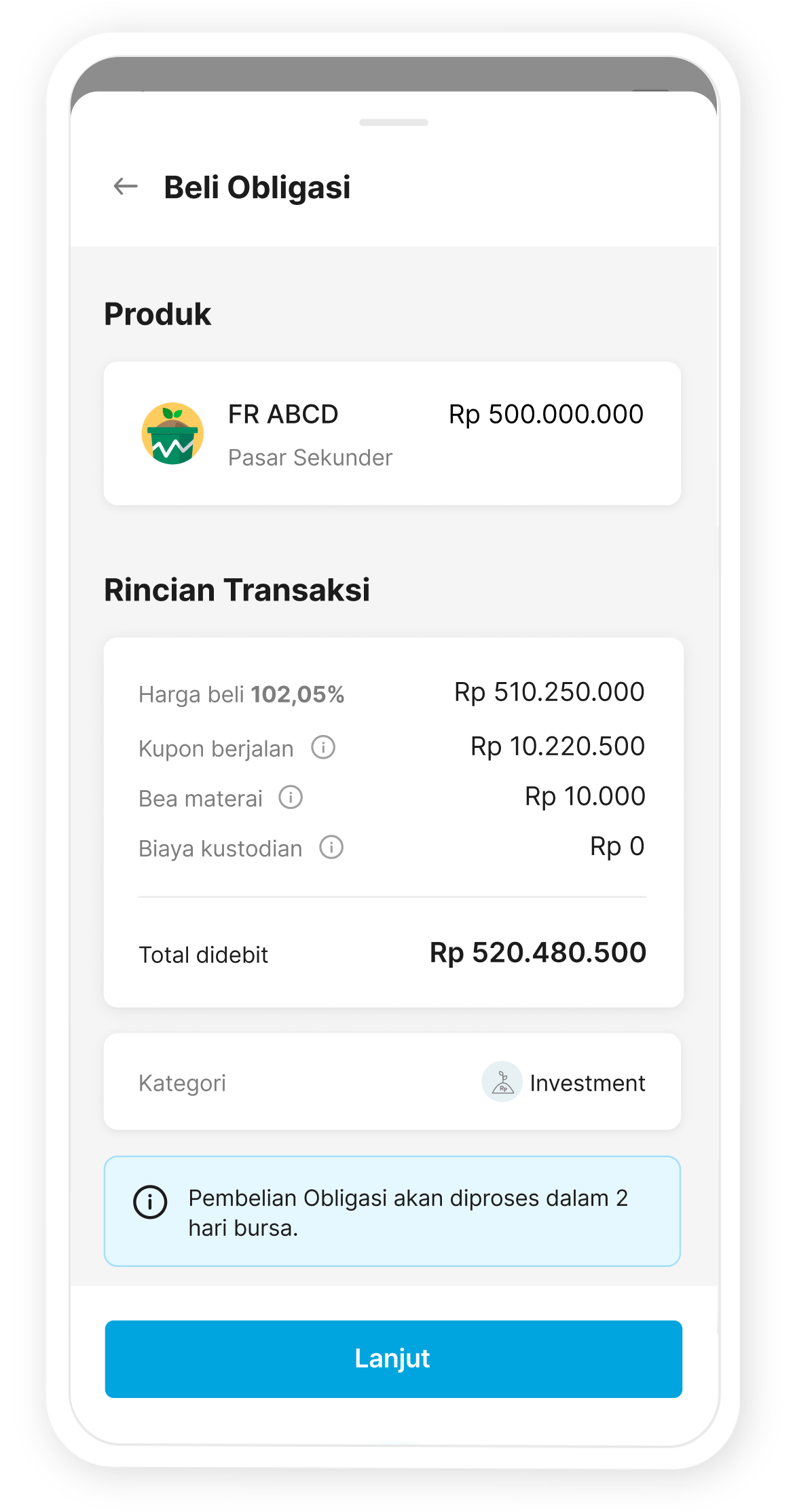Viewport: 795px width, 1512px height.
Task: Show the Bea materai info icon details
Action: tap(291, 797)
